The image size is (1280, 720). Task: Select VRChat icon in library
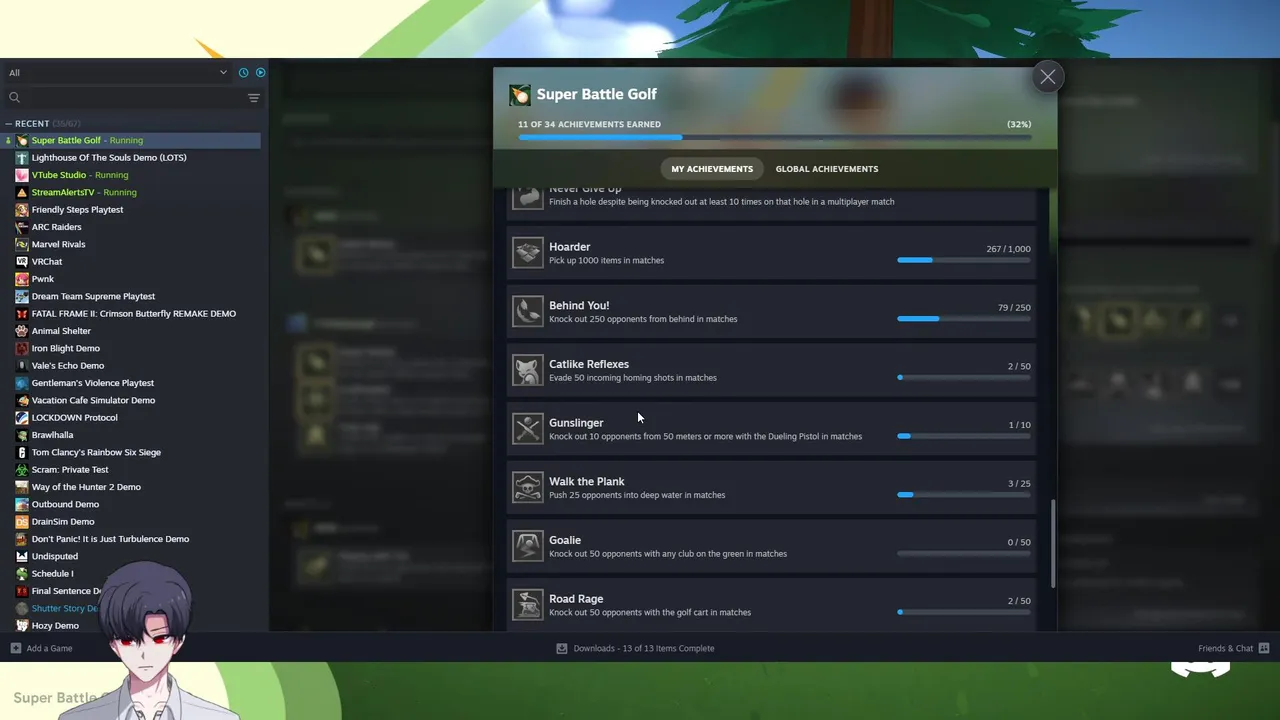pyautogui.click(x=22, y=262)
